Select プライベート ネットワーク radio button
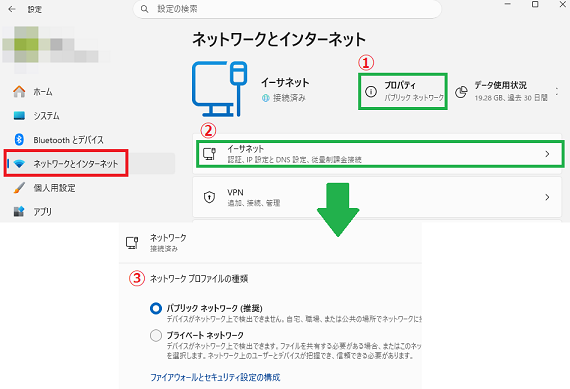The image size is (570, 389). pyautogui.click(x=156, y=335)
